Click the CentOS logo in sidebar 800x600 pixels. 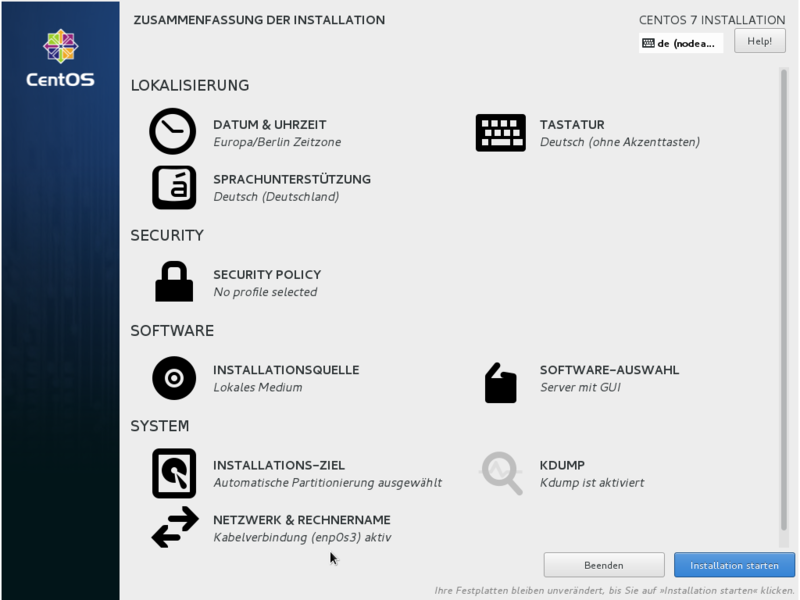pyautogui.click(x=60, y=58)
